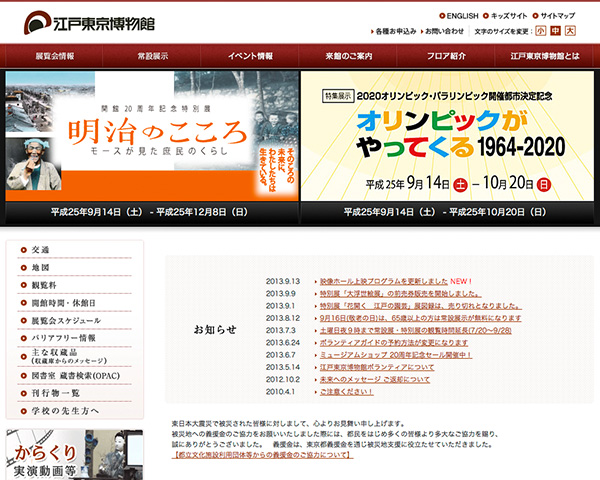Screen dimensions: 600x480
Task: Set text size to small (小)
Action: coord(541,31)
